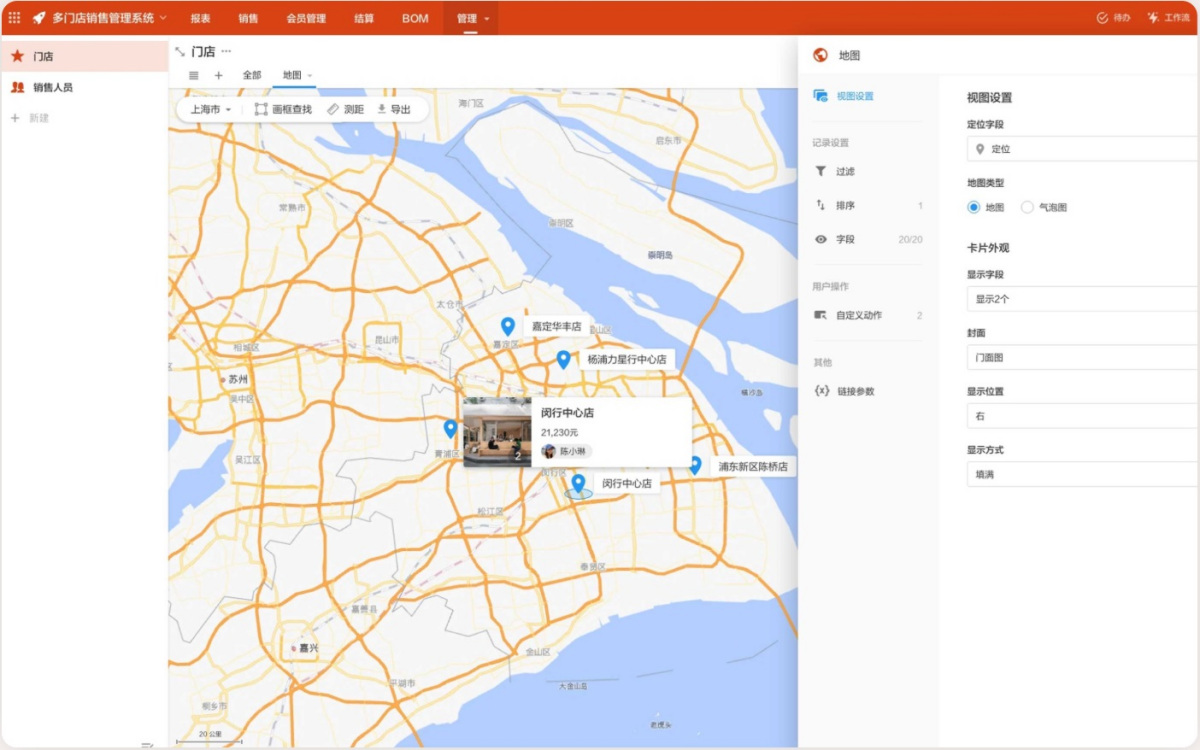This screenshot has height=750, width=1200.
Task: Click 新建 to create new item
Action: point(38,118)
